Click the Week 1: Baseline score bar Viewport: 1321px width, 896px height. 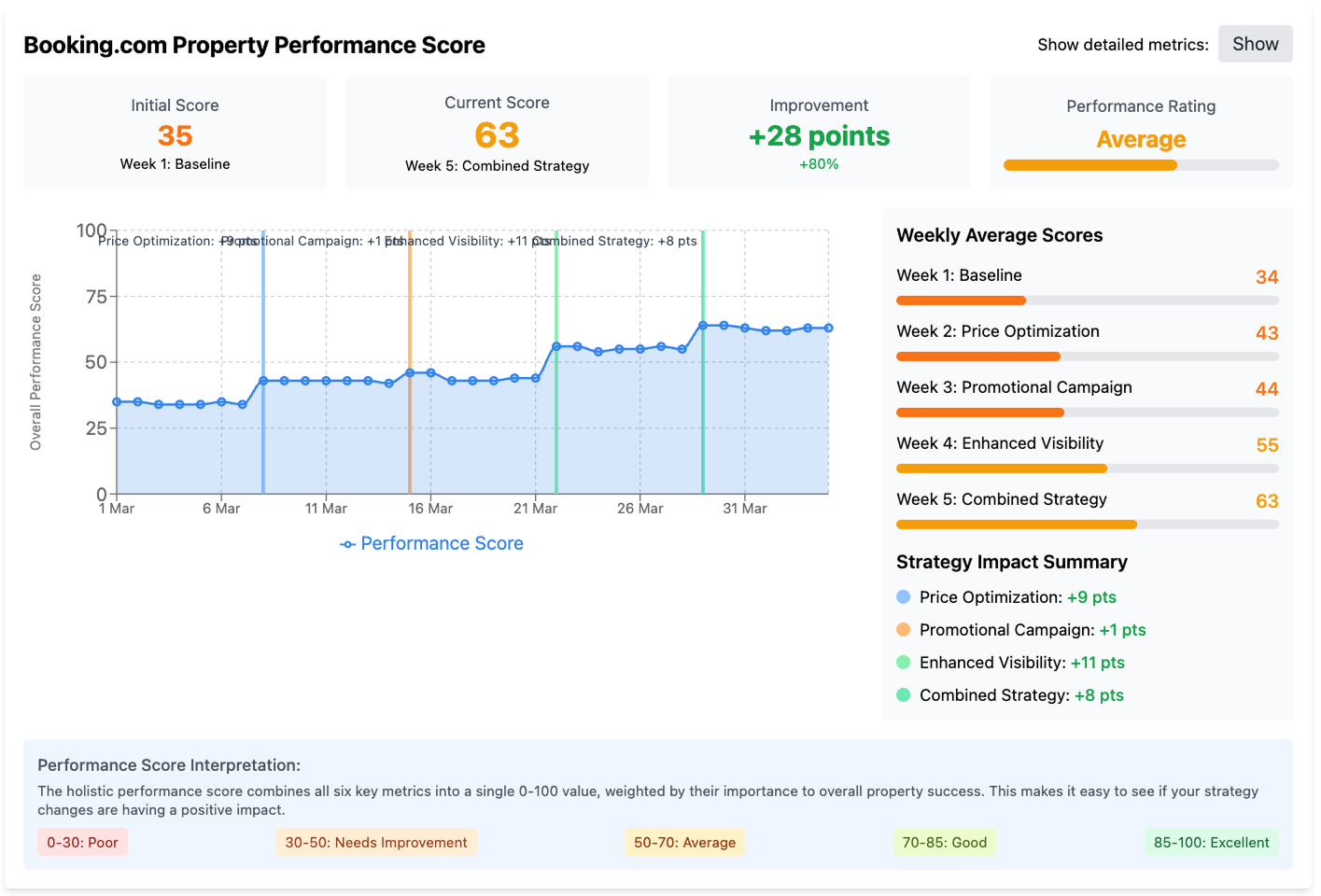click(x=1088, y=301)
